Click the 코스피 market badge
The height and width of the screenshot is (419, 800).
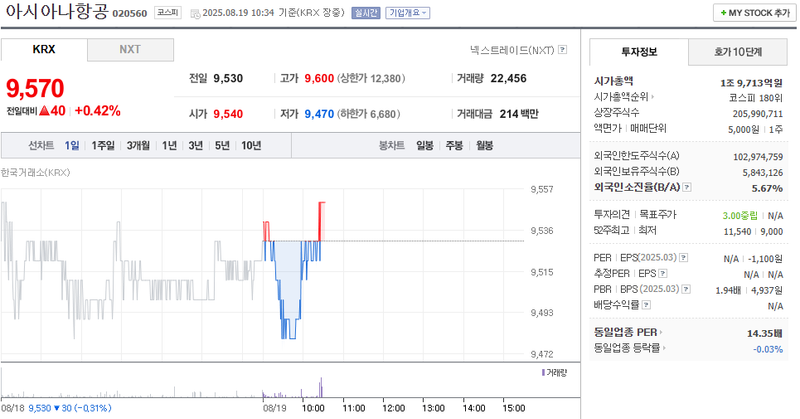tap(168, 12)
